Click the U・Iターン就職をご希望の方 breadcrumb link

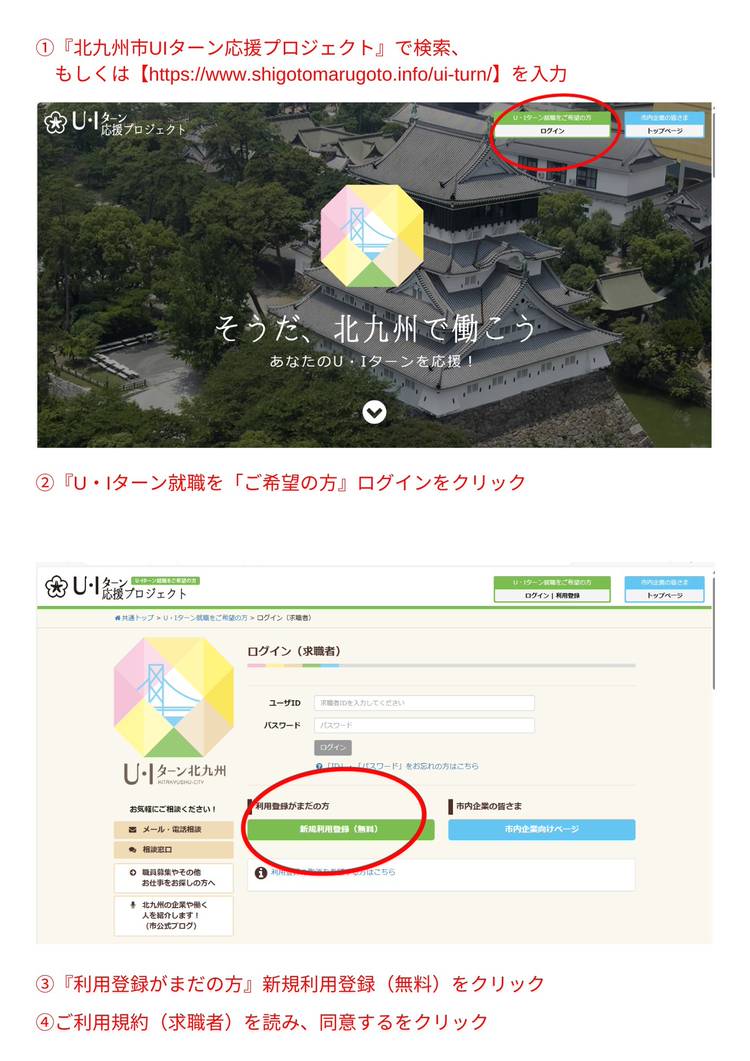(x=205, y=618)
